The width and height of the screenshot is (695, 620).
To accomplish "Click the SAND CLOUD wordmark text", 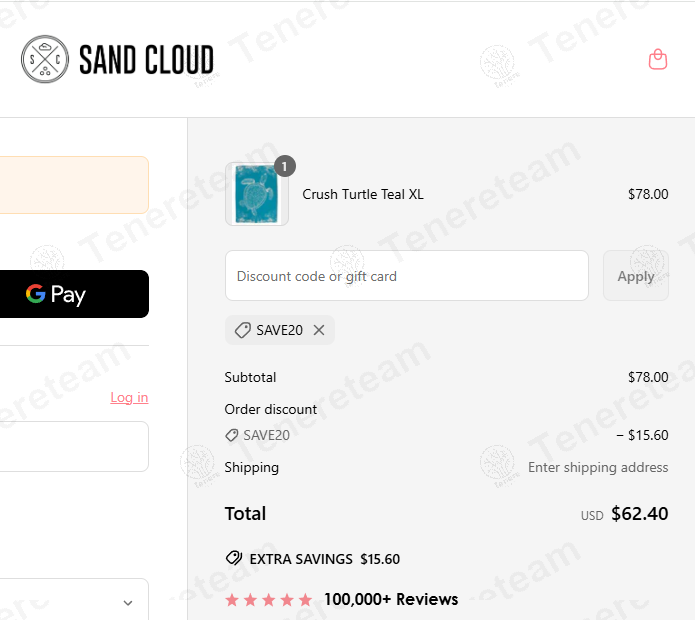I will click(x=146, y=60).
